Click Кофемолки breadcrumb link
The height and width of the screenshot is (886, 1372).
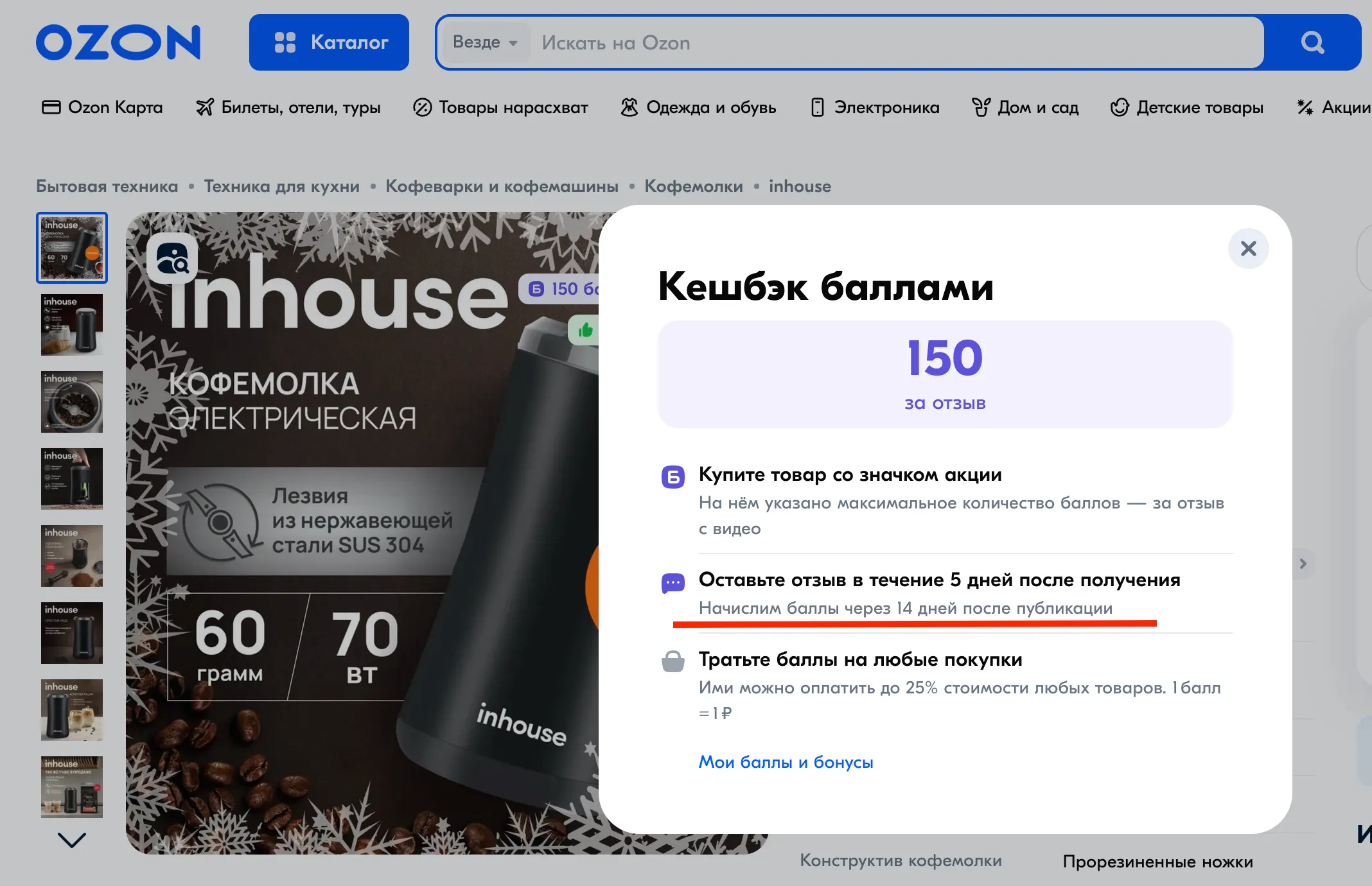point(693,186)
